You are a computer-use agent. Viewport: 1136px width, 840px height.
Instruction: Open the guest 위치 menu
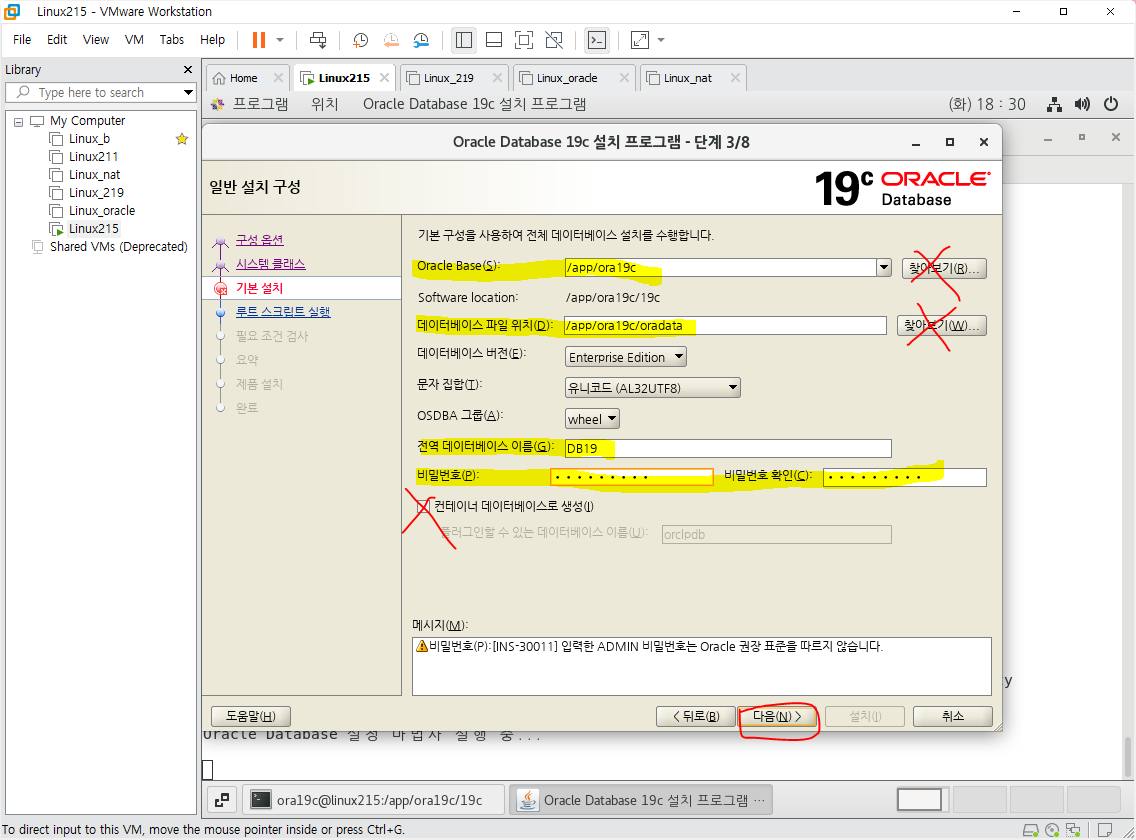[x=325, y=104]
